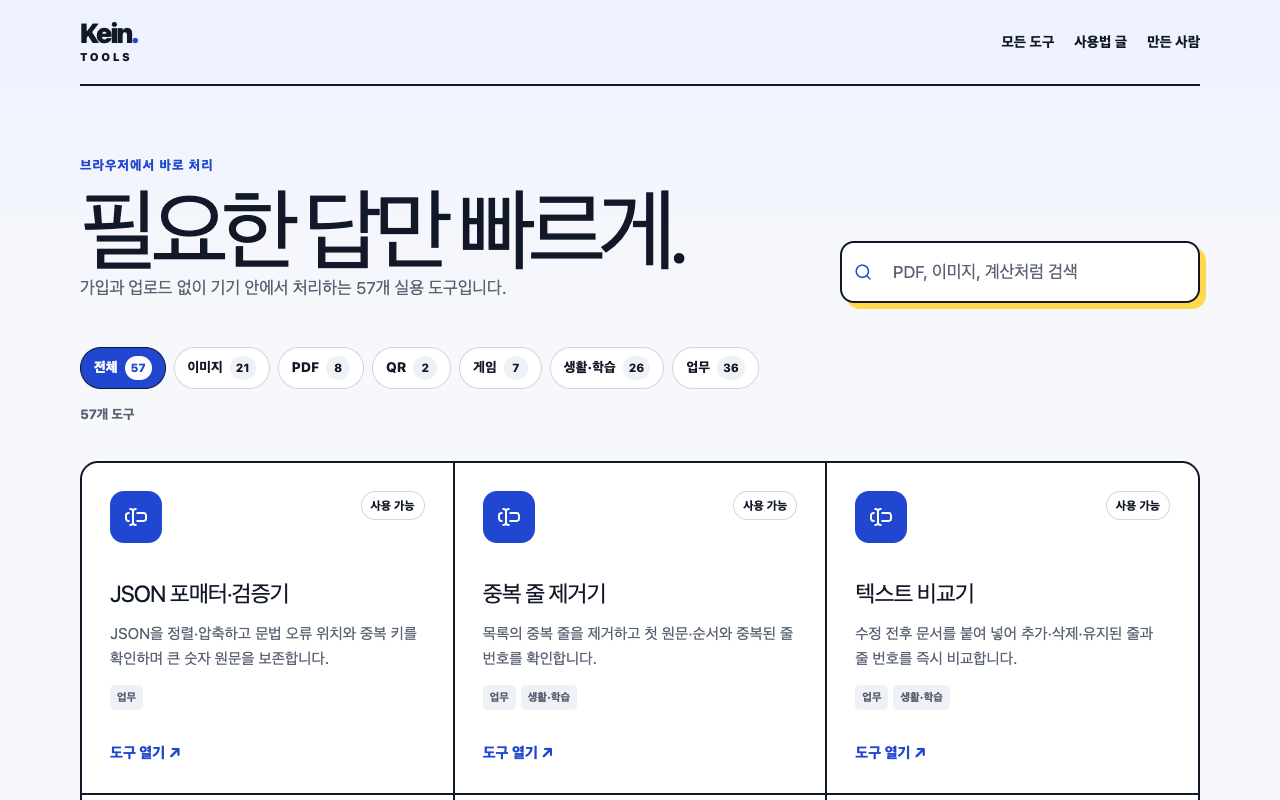Click the 브라우저에서 바로 처리 label

pyautogui.click(x=146, y=165)
